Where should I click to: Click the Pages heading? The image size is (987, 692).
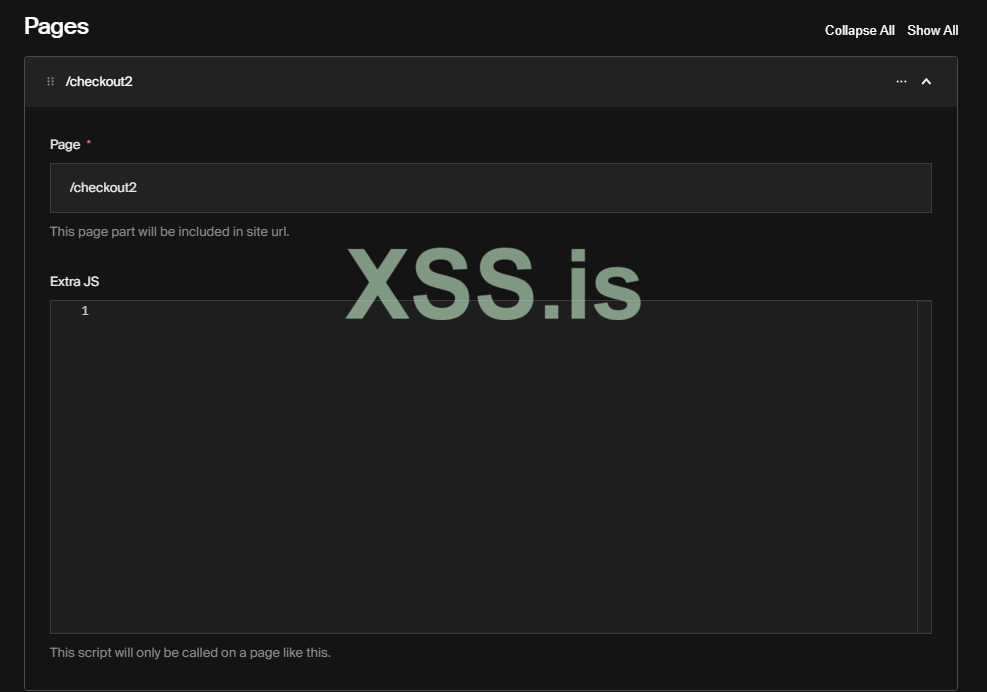coord(56,26)
